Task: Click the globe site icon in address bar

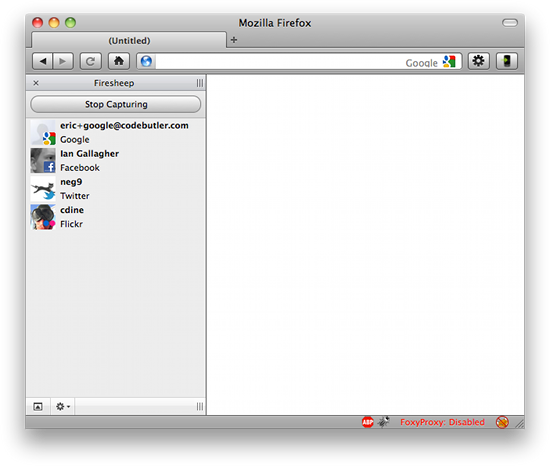Action: pos(146,61)
